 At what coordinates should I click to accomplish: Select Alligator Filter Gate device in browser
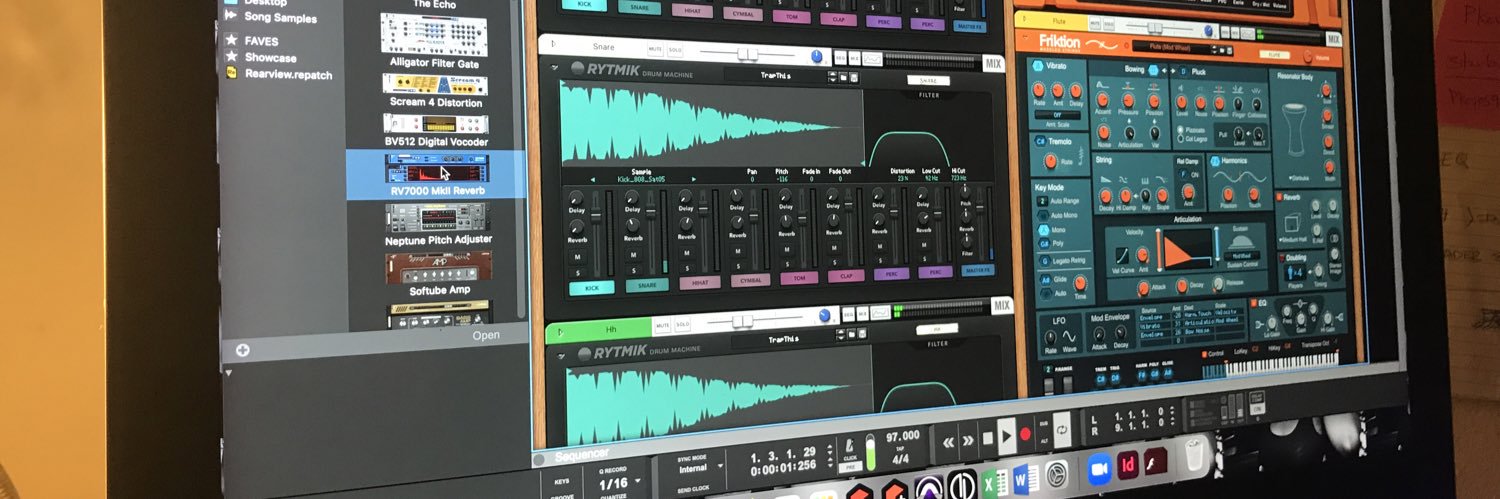[434, 43]
